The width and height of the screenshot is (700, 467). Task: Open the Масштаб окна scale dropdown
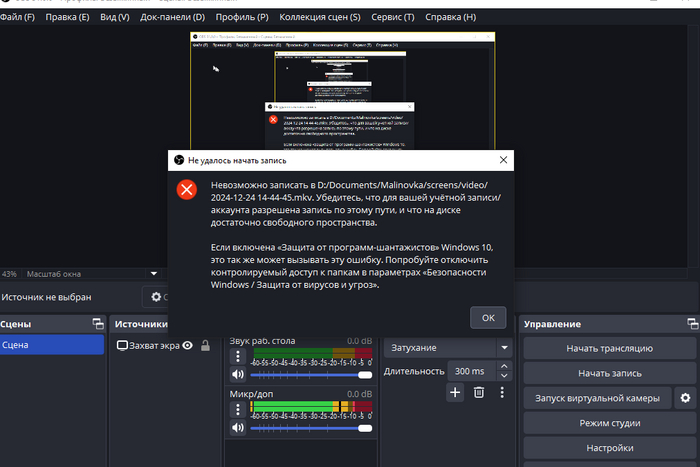click(x=153, y=273)
